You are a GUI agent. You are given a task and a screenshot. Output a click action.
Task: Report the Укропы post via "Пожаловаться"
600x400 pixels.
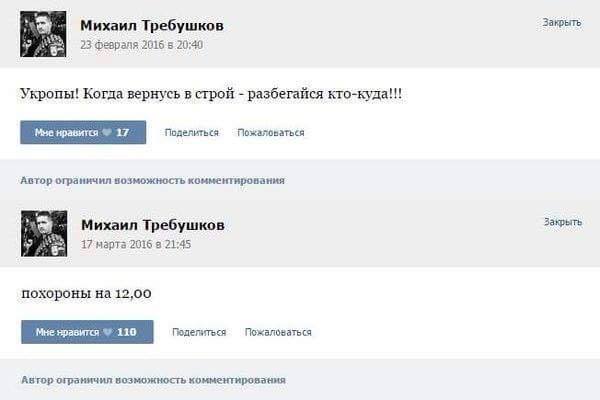pos(271,132)
